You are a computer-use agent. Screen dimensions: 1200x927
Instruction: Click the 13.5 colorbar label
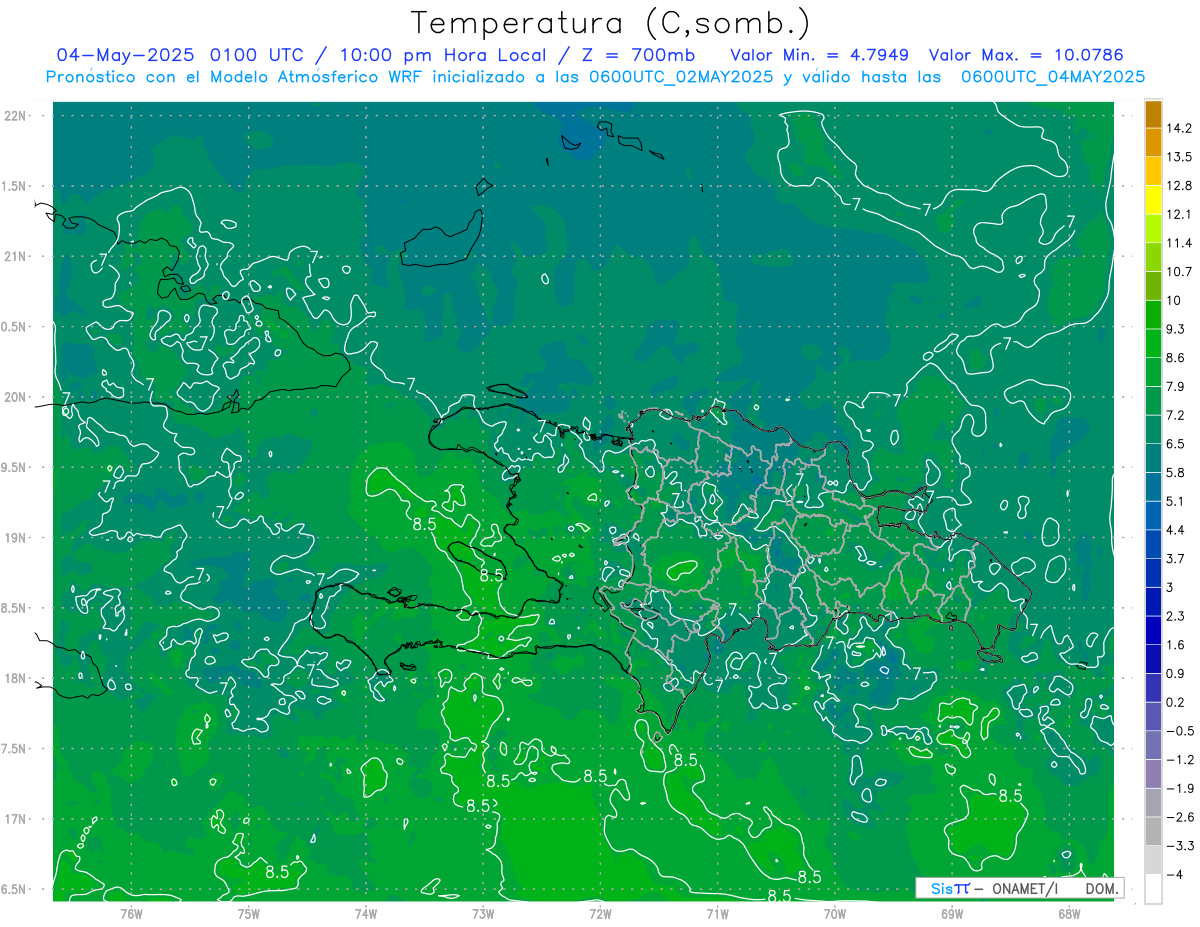1179,157
